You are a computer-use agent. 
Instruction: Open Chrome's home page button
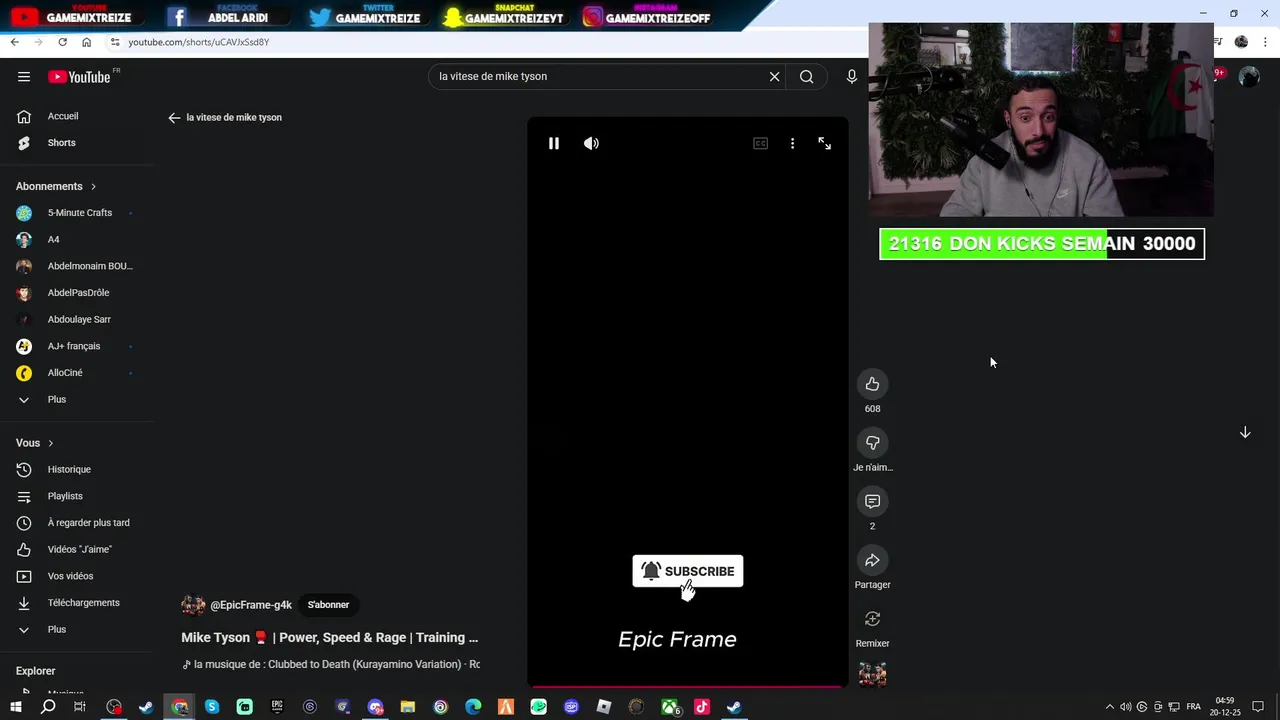[x=86, y=42]
